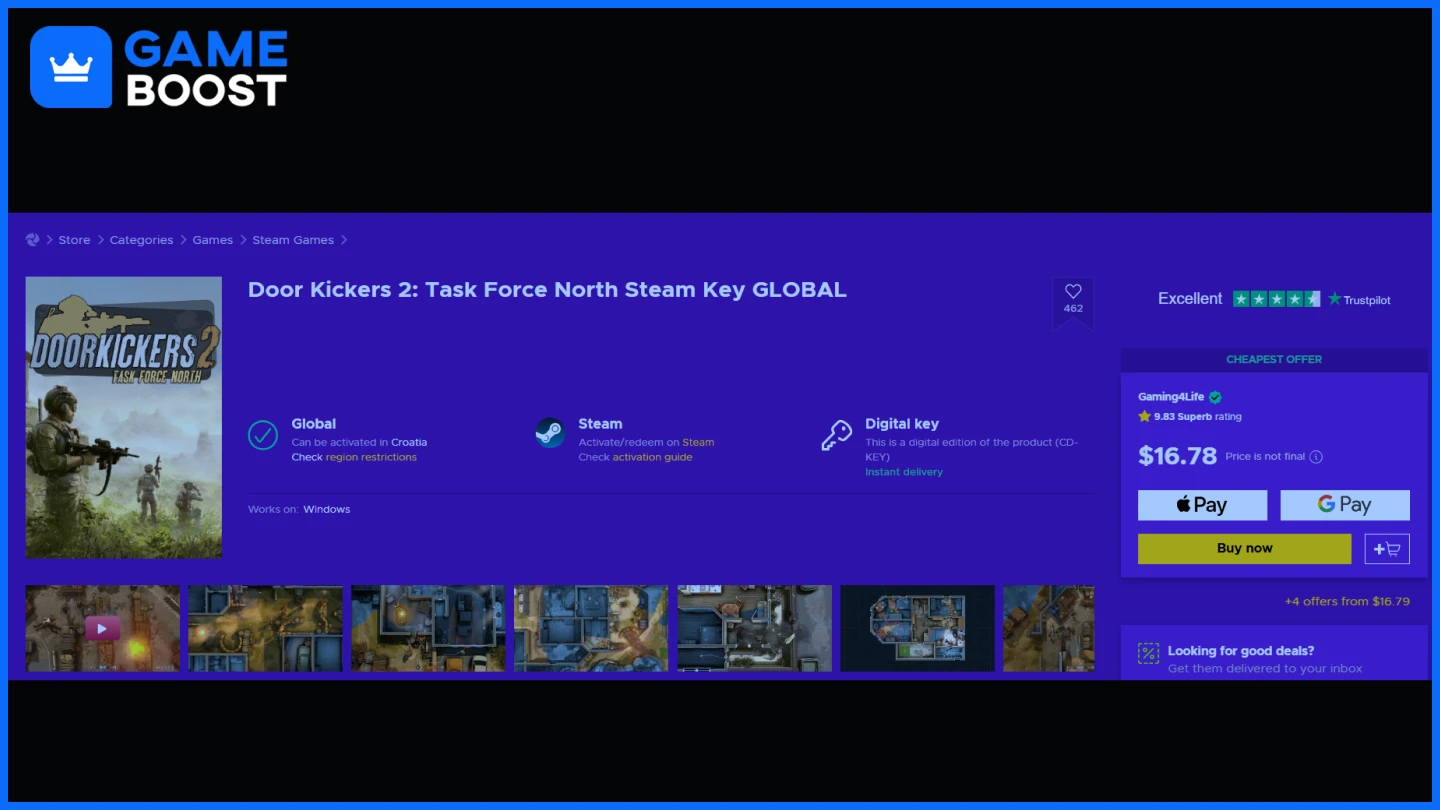1440x810 pixels.
Task: Click the digital key icon
Action: (836, 435)
